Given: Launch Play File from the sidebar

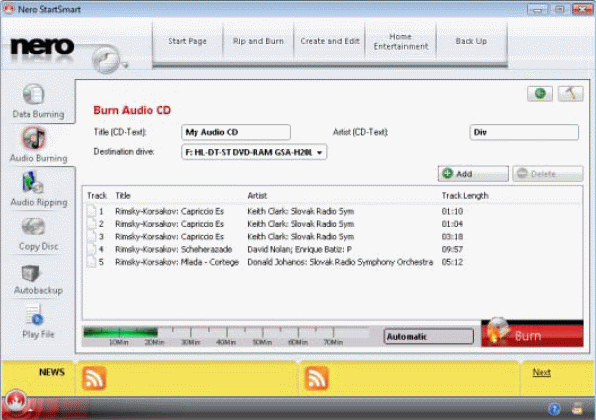Looking at the screenshot, I should coord(38,321).
